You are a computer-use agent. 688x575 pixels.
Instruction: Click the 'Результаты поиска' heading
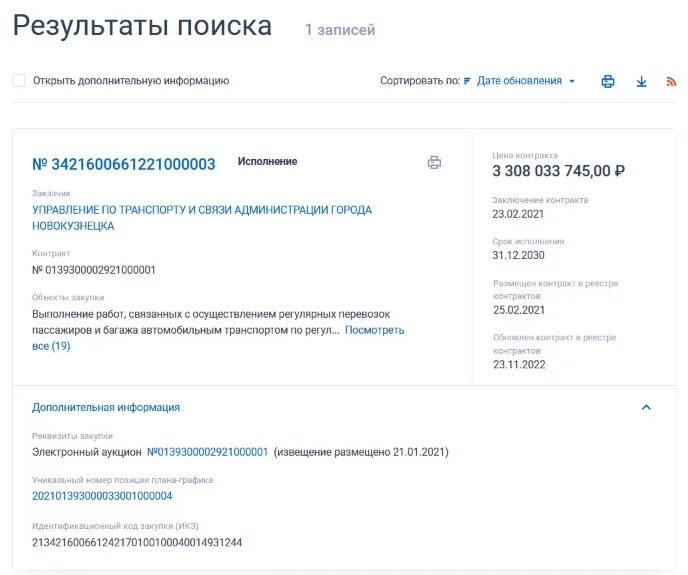pos(143,25)
